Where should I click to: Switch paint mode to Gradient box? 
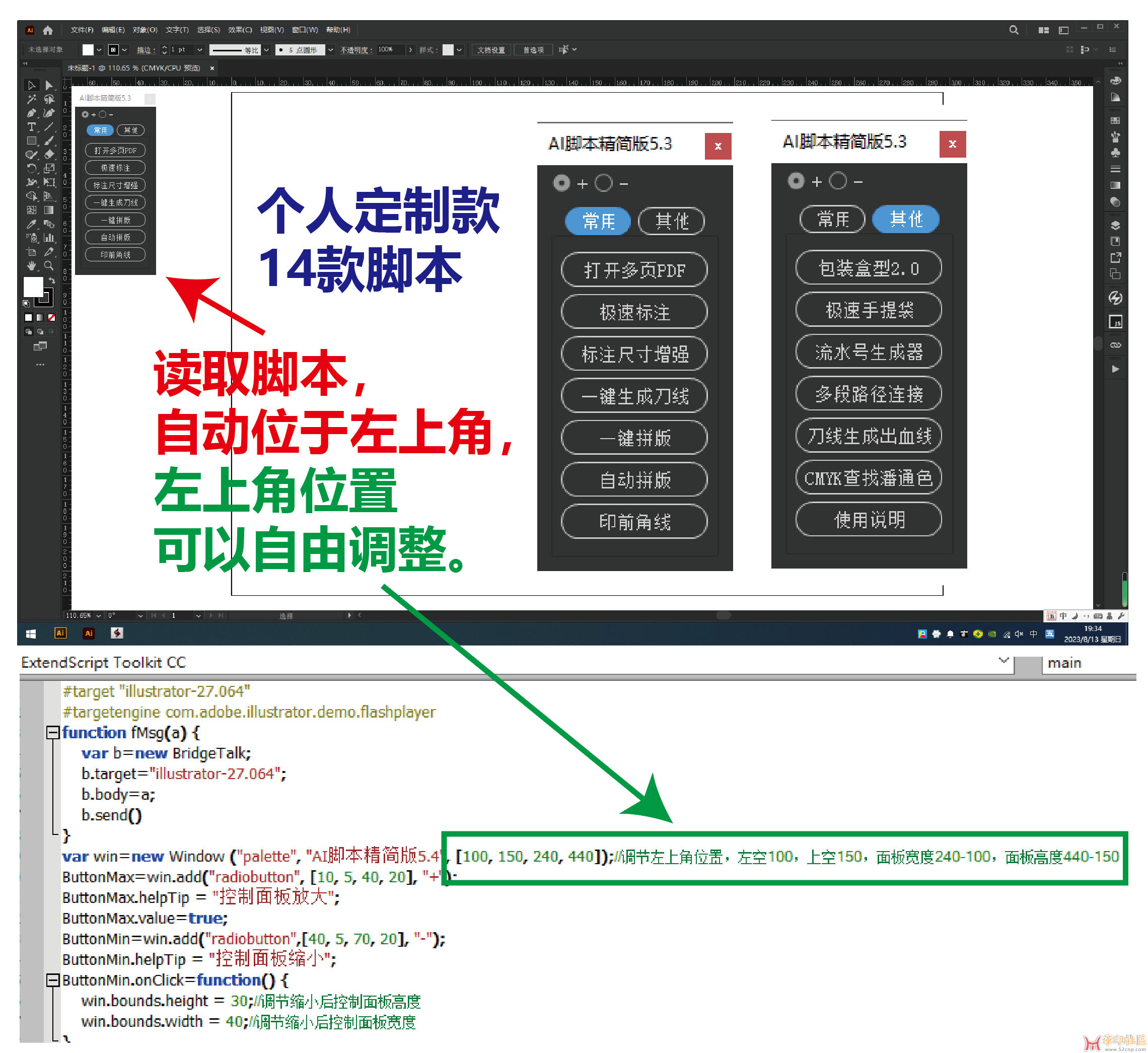[x=40, y=317]
